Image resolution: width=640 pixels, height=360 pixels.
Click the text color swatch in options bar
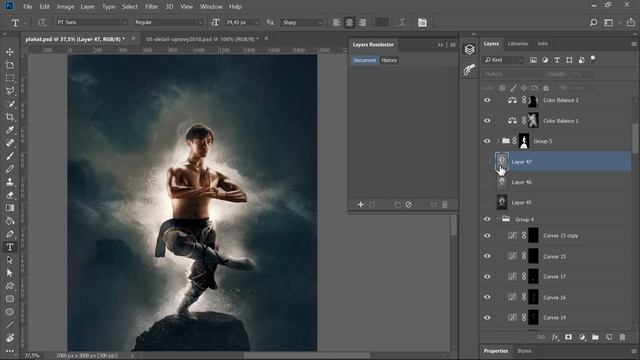tap(382, 22)
